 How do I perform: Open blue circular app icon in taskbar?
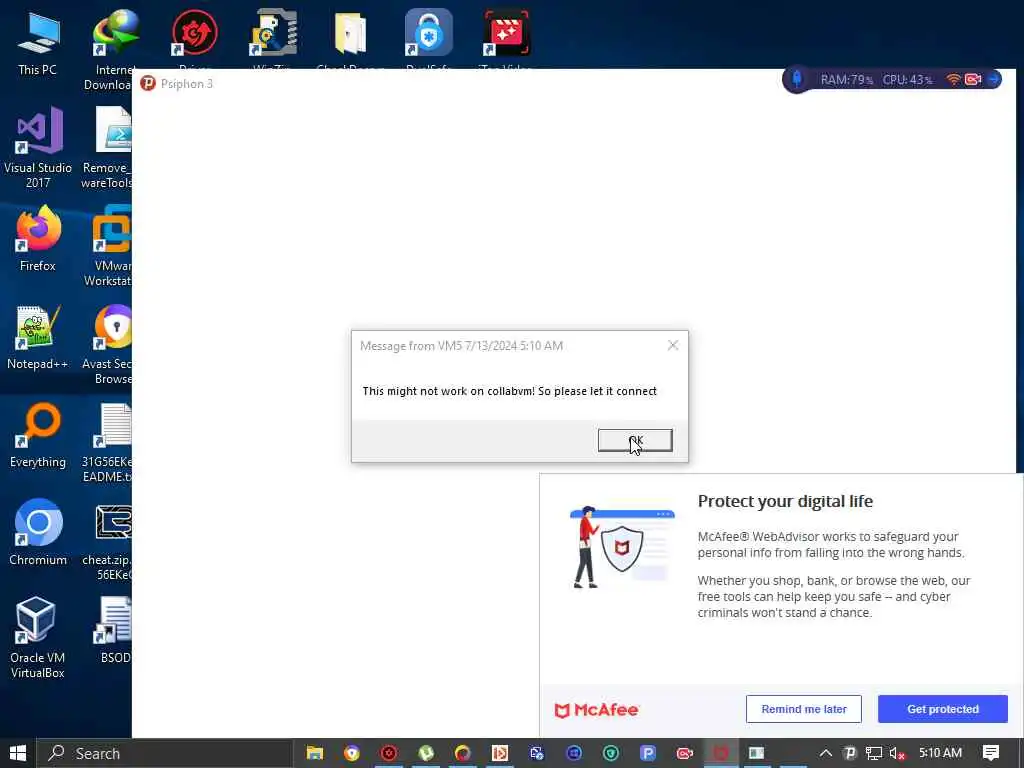573,753
